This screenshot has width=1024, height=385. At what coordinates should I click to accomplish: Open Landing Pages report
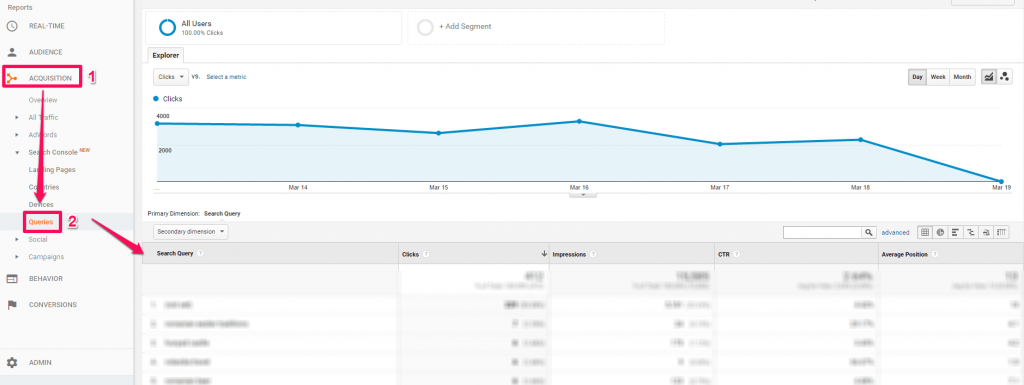52,170
